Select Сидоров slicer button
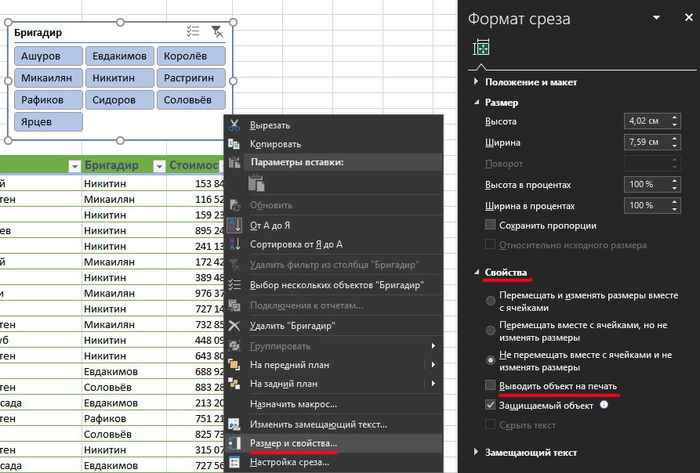This screenshot has height=473, width=700. [120, 100]
